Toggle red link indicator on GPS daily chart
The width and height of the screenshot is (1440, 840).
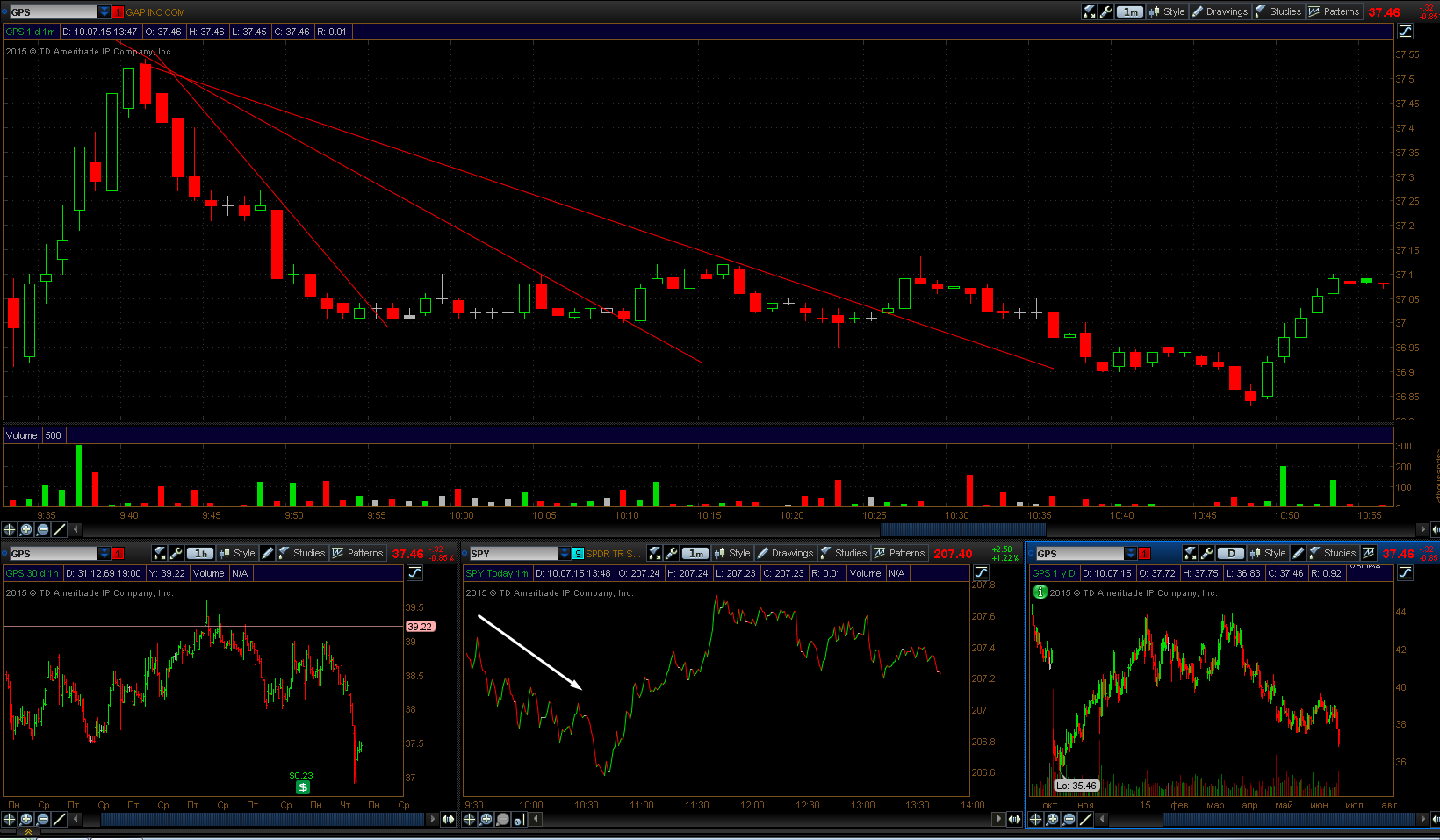click(1144, 554)
